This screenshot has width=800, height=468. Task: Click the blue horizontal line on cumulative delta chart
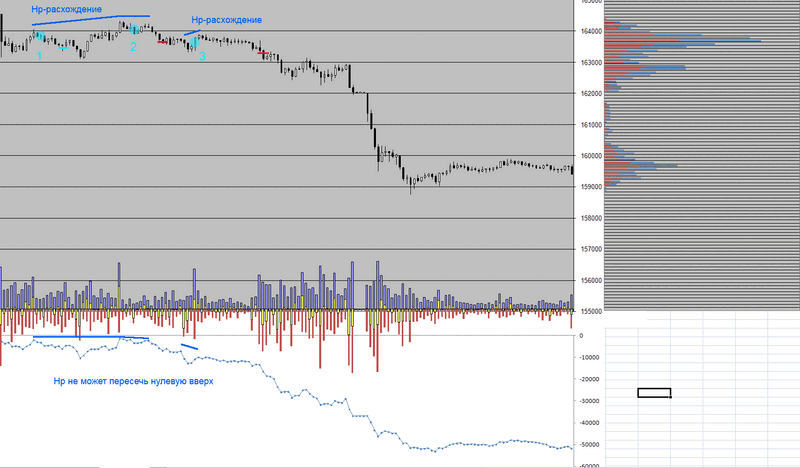(90, 338)
